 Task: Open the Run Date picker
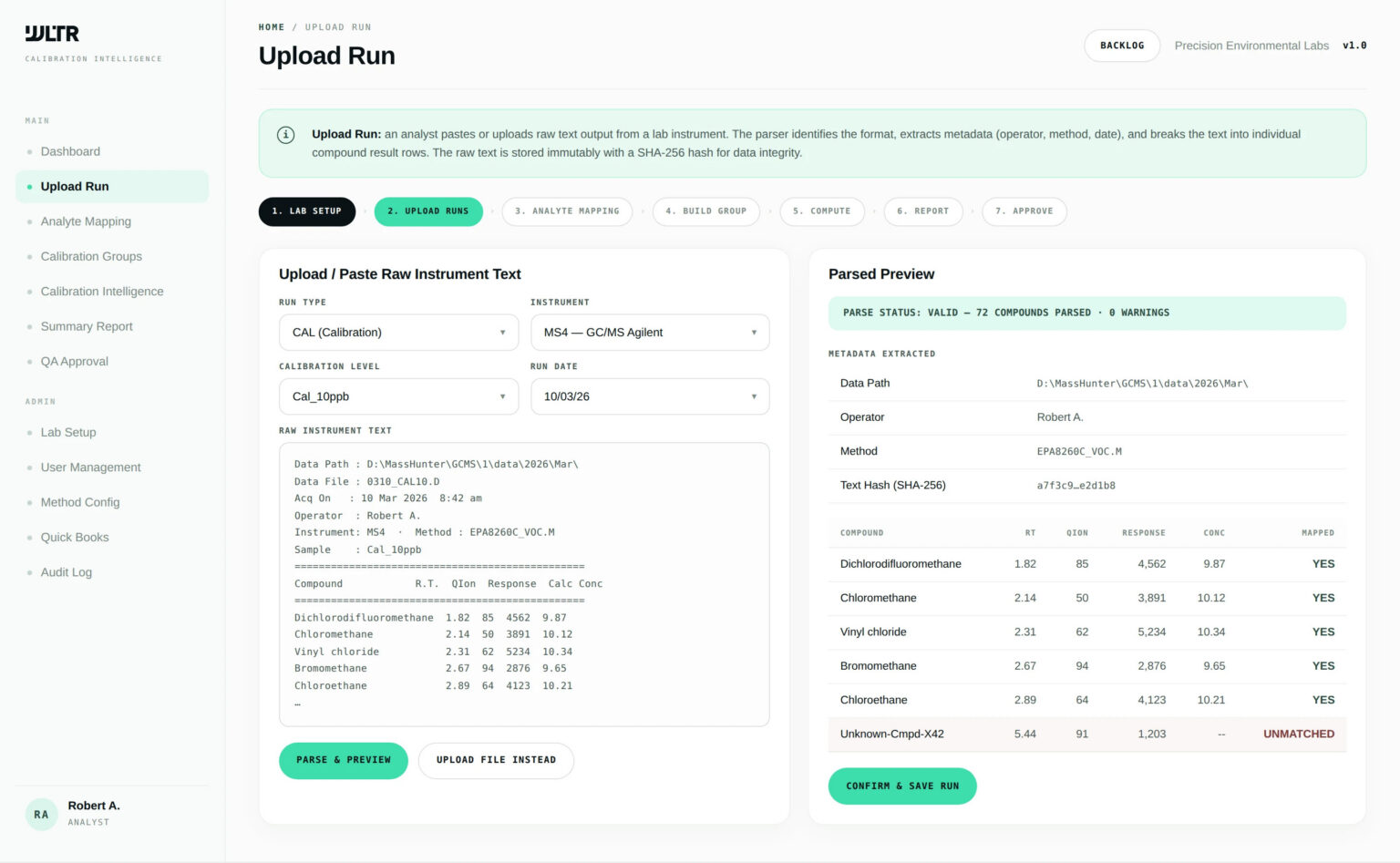(x=650, y=396)
